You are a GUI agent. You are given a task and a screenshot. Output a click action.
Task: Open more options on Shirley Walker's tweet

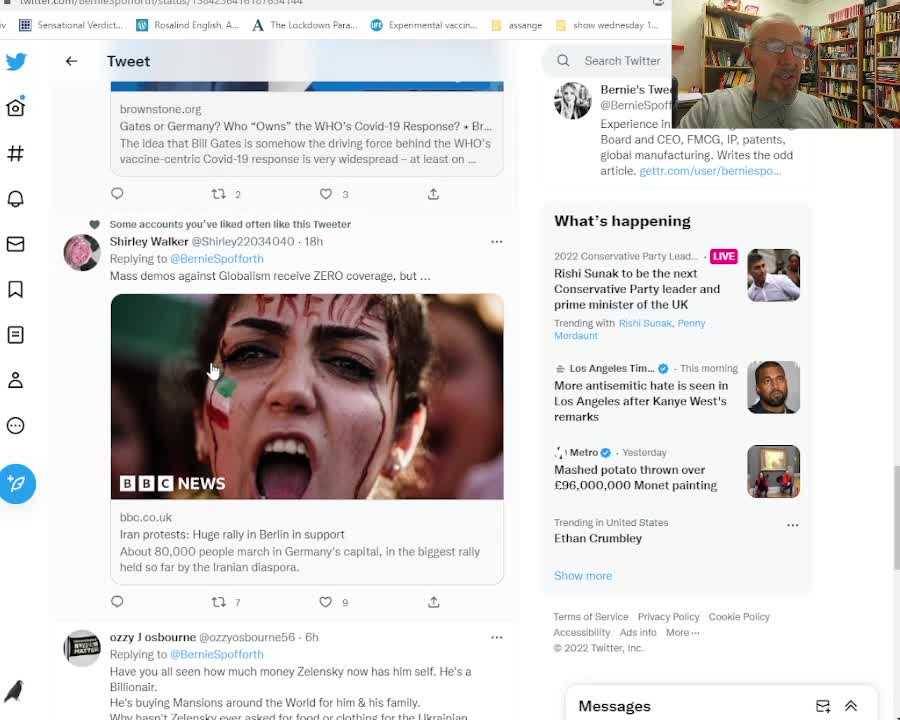(x=496, y=242)
